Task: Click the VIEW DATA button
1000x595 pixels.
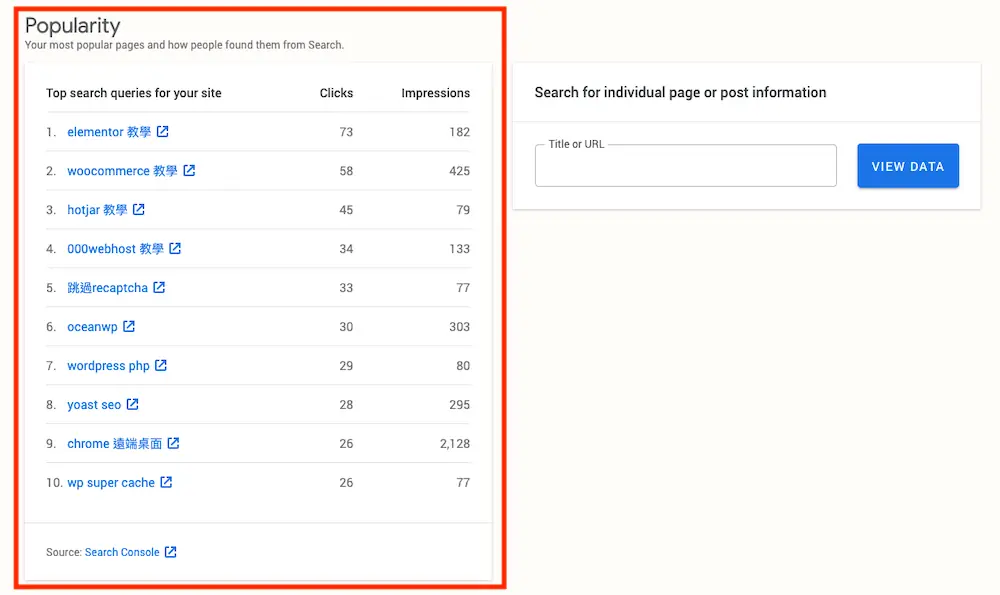Action: click(908, 166)
